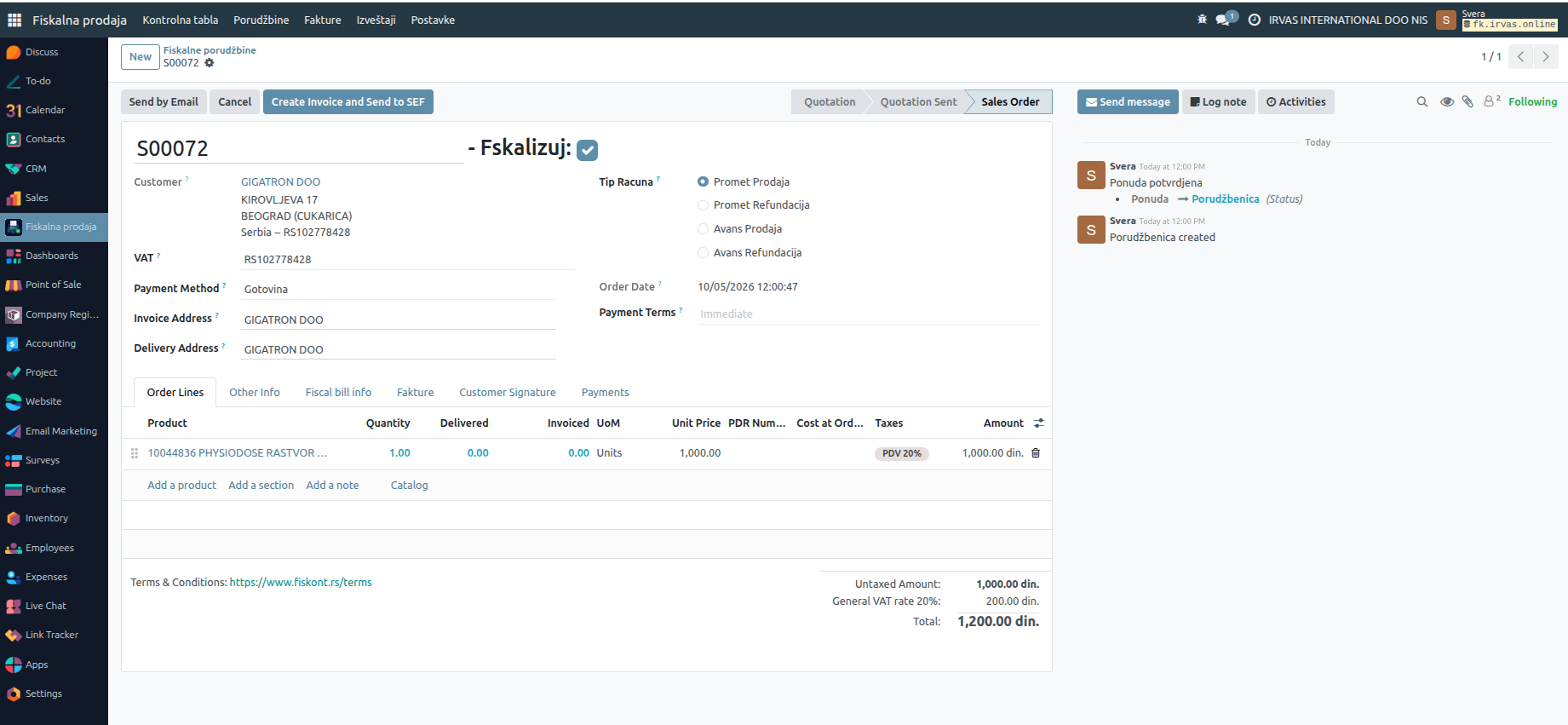
Task: Click Send by Email button
Action: (164, 102)
